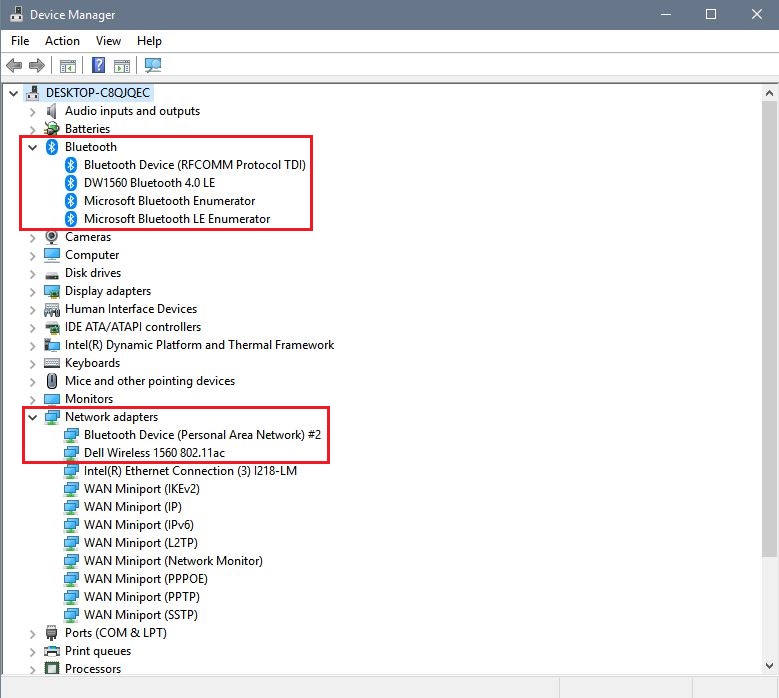Open Help via the blue question mark icon
Viewport: 779px width, 698px height.
[98, 66]
